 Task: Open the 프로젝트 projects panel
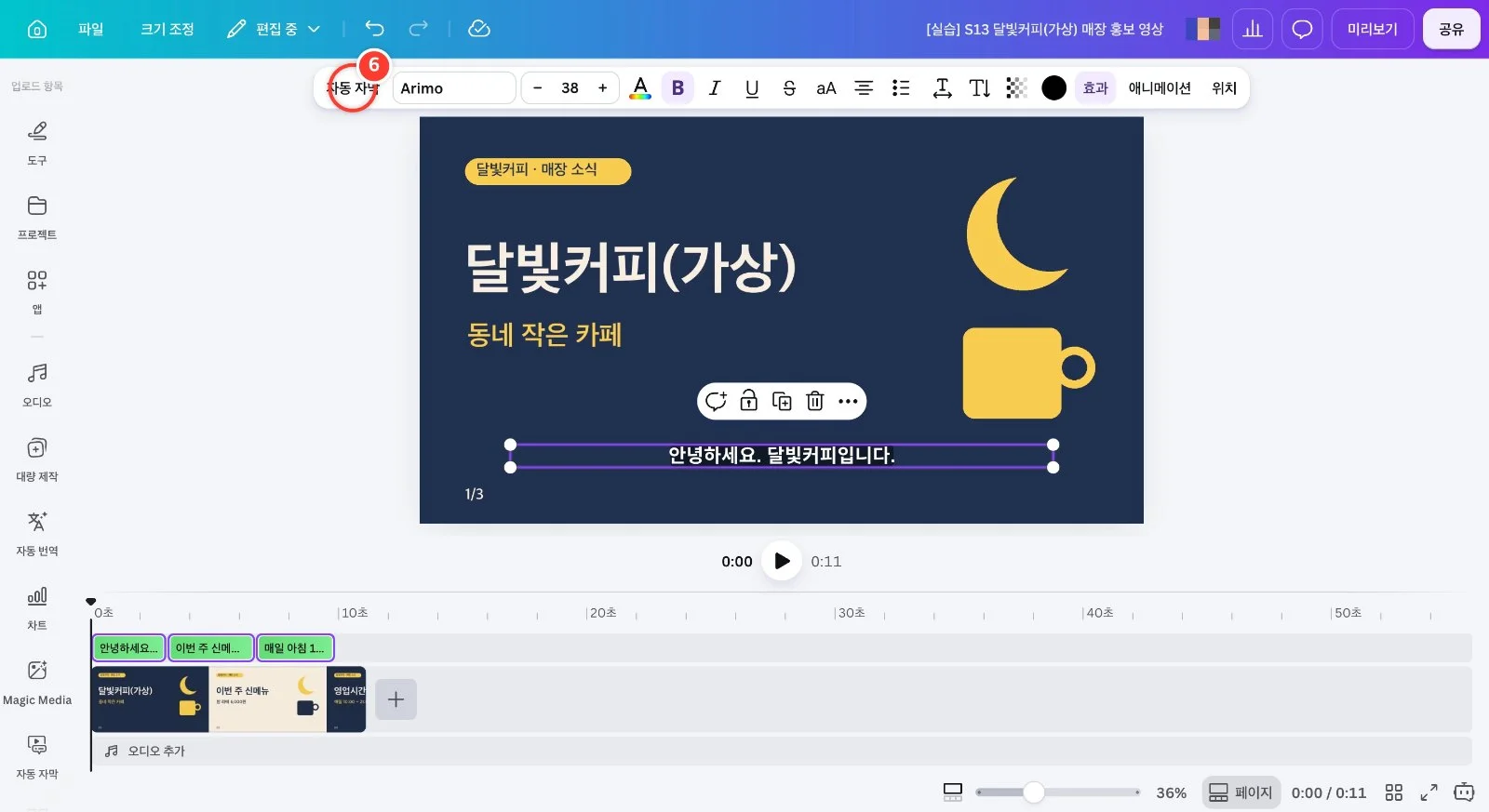tap(37, 218)
